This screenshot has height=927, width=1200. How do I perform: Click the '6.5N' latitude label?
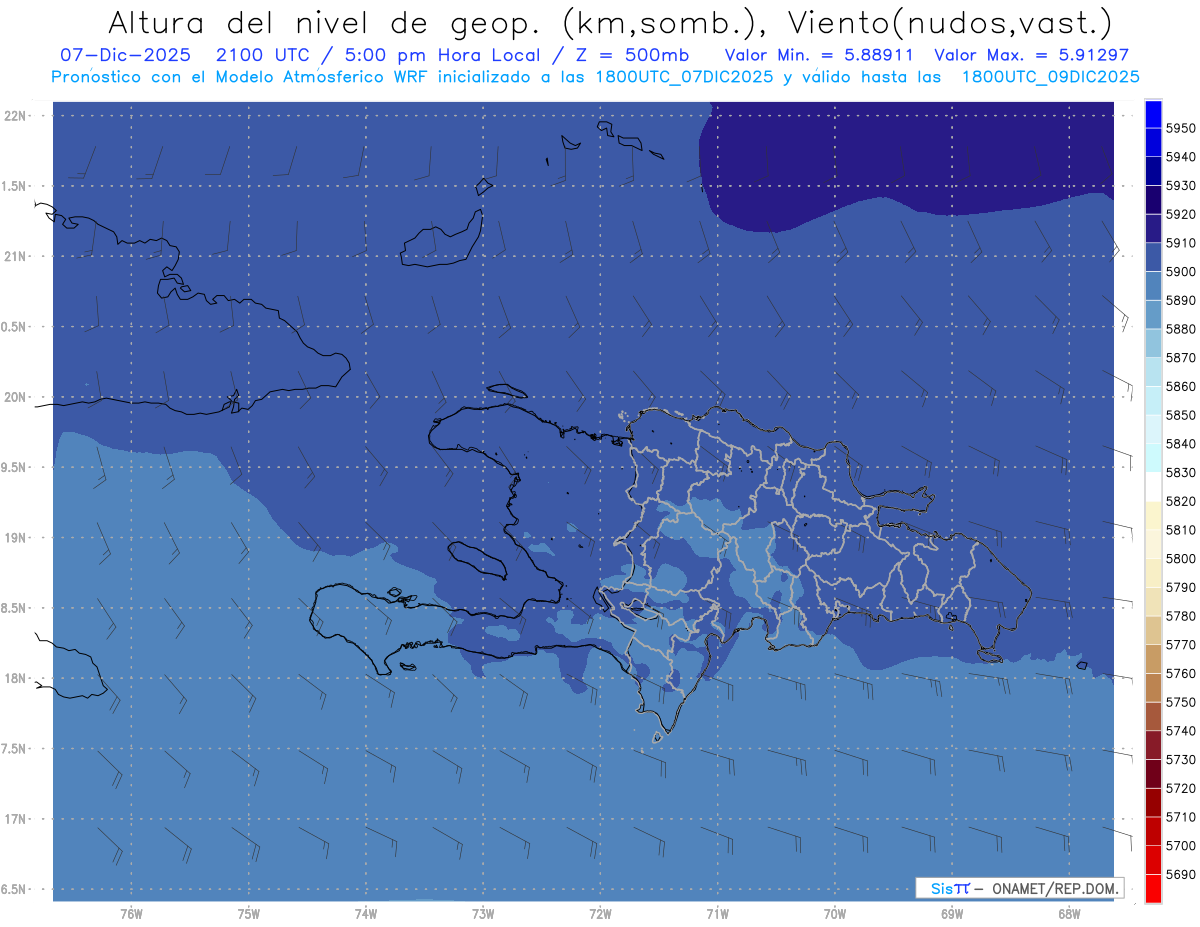tap(12, 890)
